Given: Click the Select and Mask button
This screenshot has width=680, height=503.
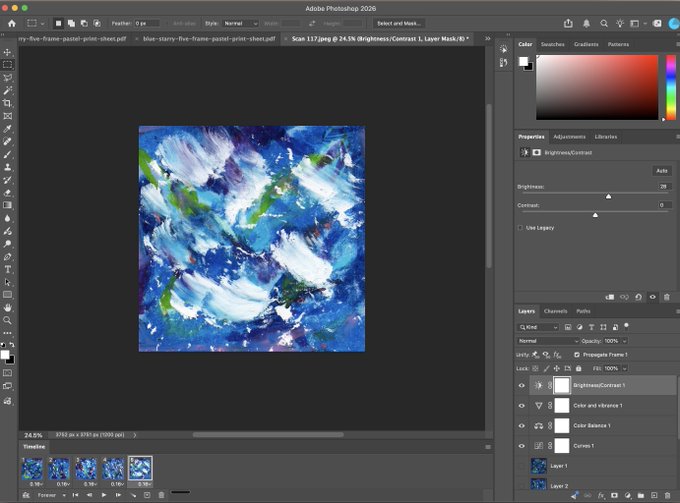Looking at the screenshot, I should point(399,23).
